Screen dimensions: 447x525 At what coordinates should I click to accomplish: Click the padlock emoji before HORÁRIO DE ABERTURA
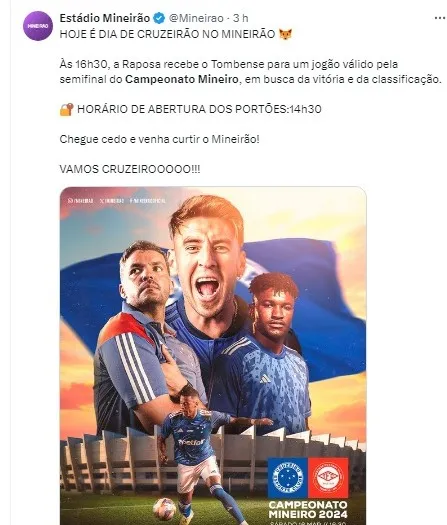[x=67, y=109]
